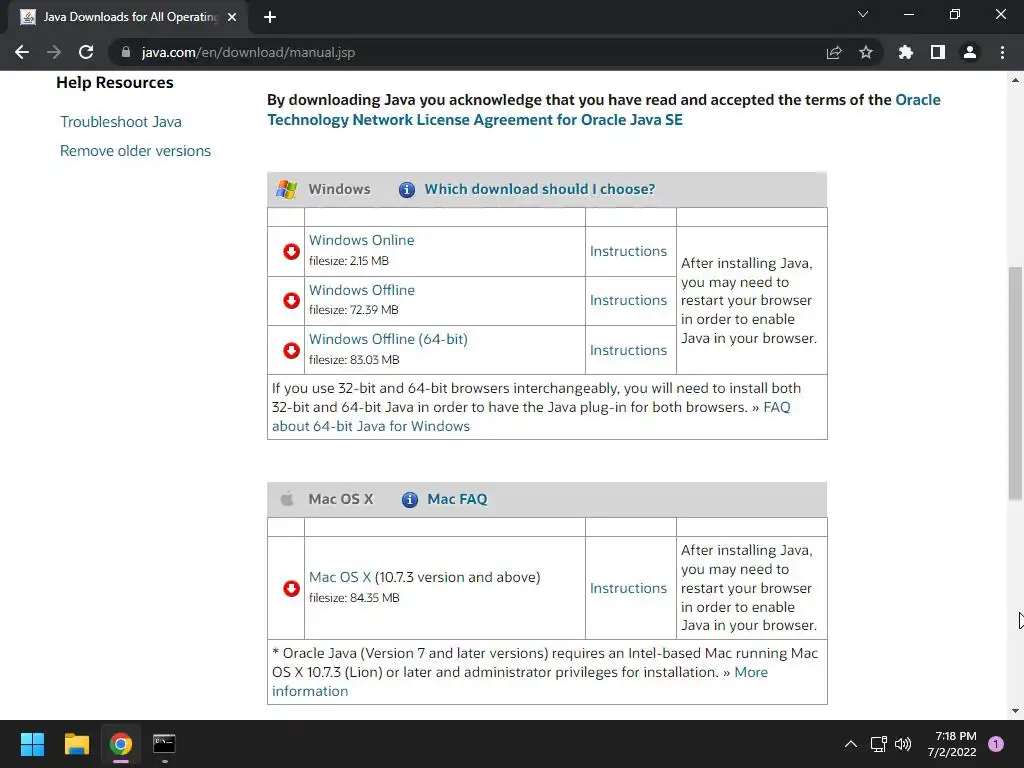The height and width of the screenshot is (768, 1024).
Task: Download the Windows Offline (64-bit) link
Action: pyautogui.click(x=388, y=340)
